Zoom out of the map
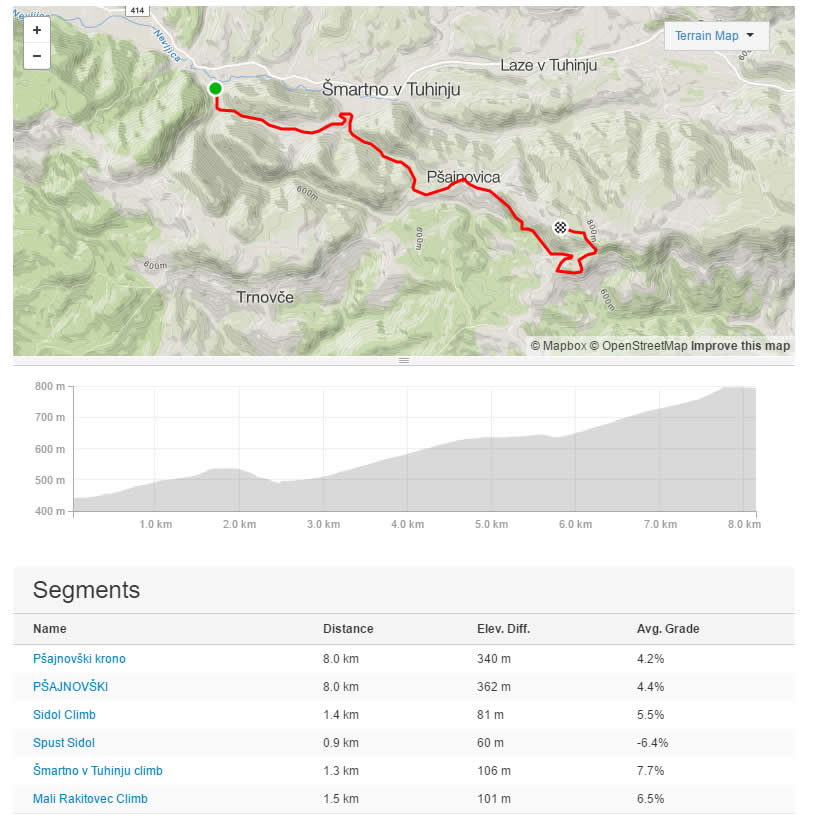This screenshot has height=836, width=826. [37, 56]
